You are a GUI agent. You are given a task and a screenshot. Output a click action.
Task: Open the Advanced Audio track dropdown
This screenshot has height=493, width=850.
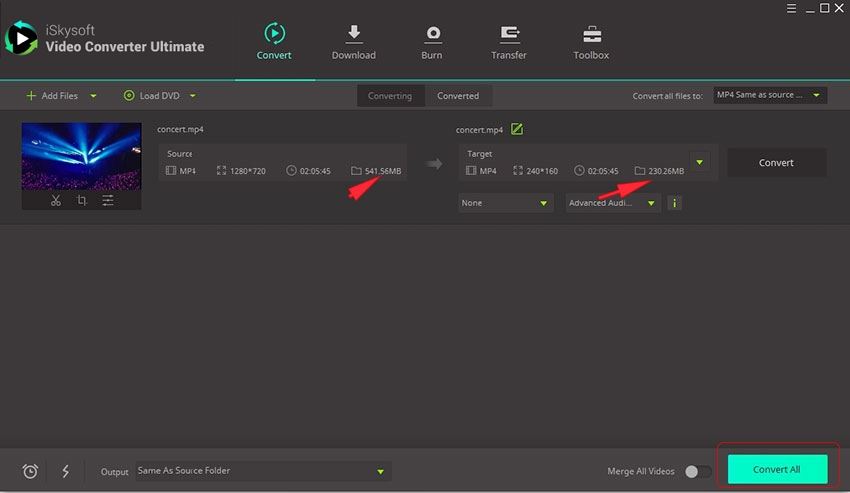(x=612, y=203)
